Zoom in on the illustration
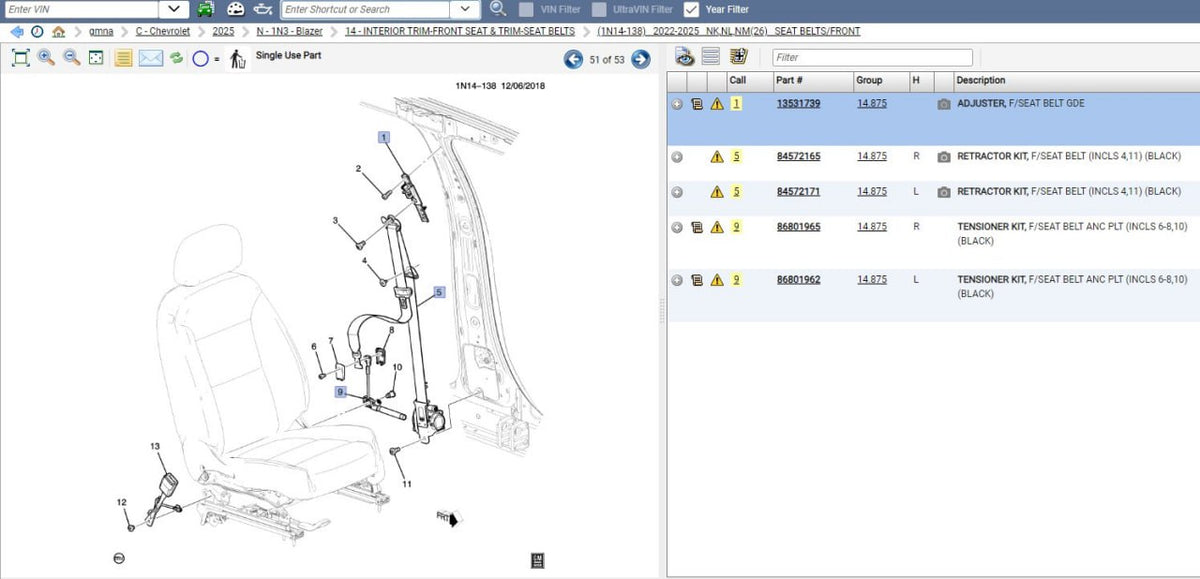 point(46,58)
